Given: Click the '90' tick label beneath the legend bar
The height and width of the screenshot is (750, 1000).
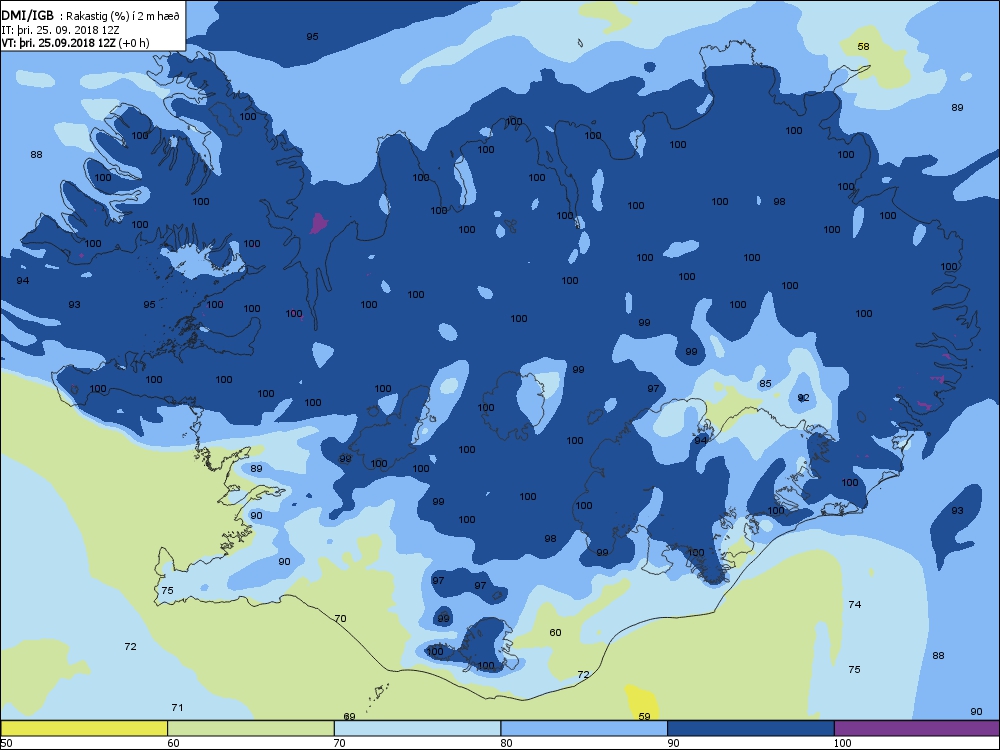Looking at the screenshot, I should 673,743.
